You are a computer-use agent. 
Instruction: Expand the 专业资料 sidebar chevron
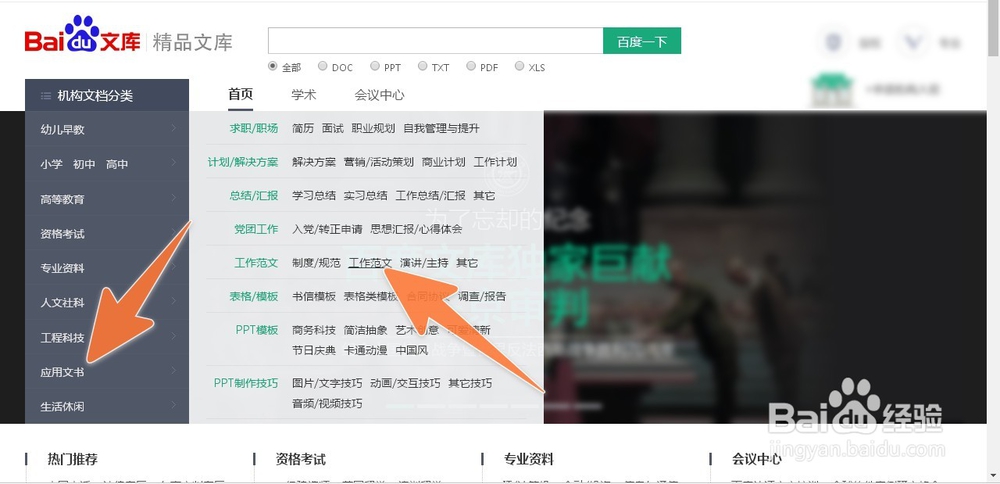(173, 267)
